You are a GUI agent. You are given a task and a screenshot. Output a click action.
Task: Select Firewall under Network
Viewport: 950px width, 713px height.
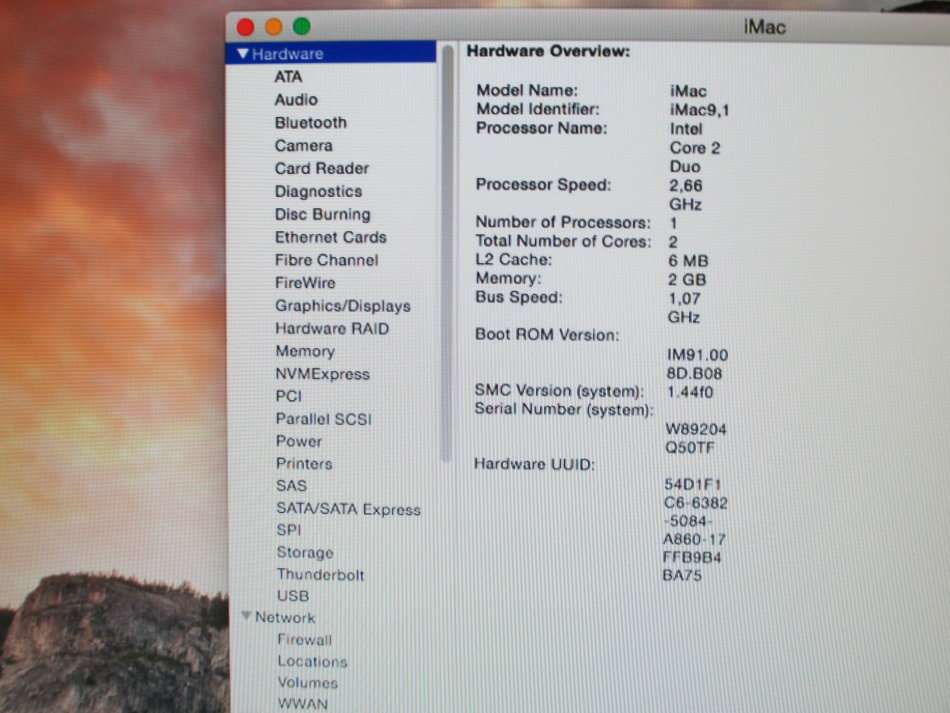click(x=305, y=639)
